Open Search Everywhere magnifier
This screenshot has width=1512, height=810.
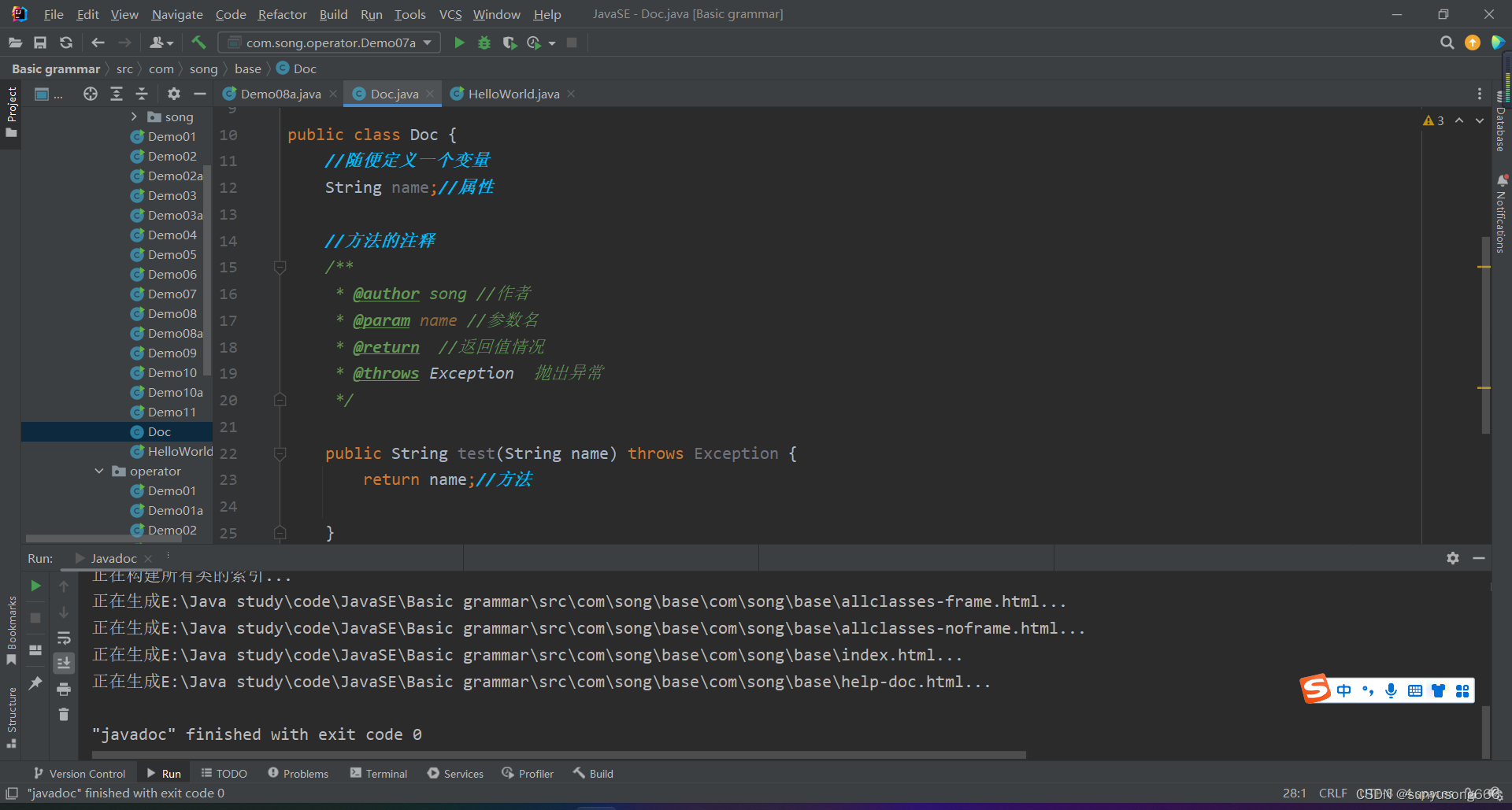coord(1447,43)
